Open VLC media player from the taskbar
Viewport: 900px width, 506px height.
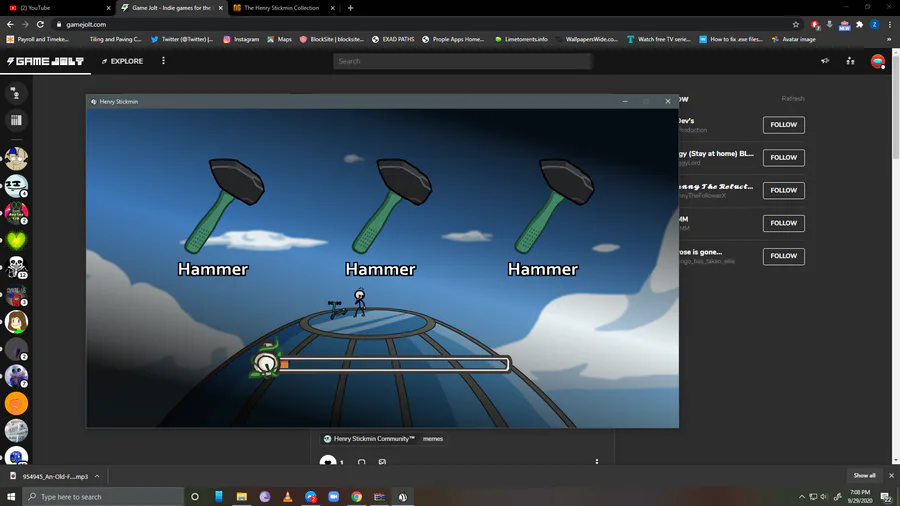point(288,497)
